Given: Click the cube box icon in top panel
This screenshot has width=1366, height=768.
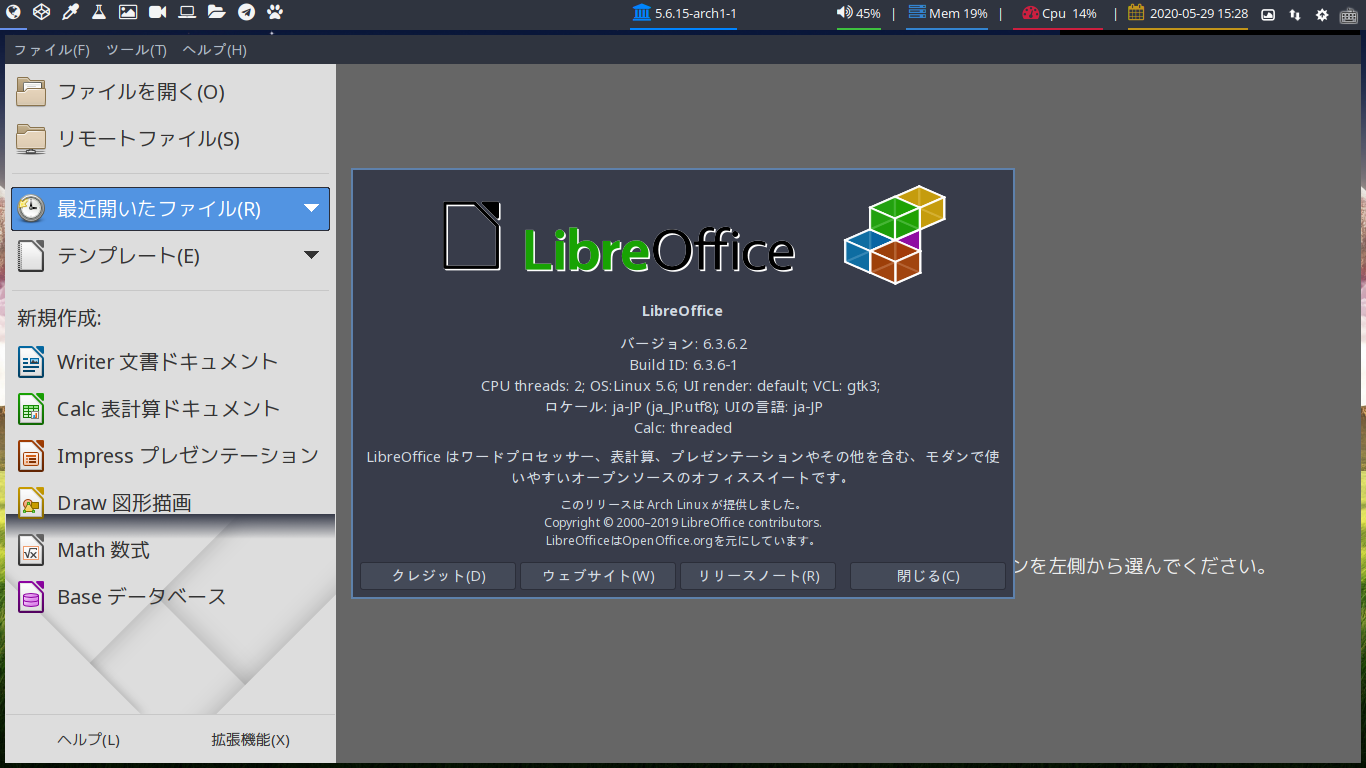Looking at the screenshot, I should (41, 12).
